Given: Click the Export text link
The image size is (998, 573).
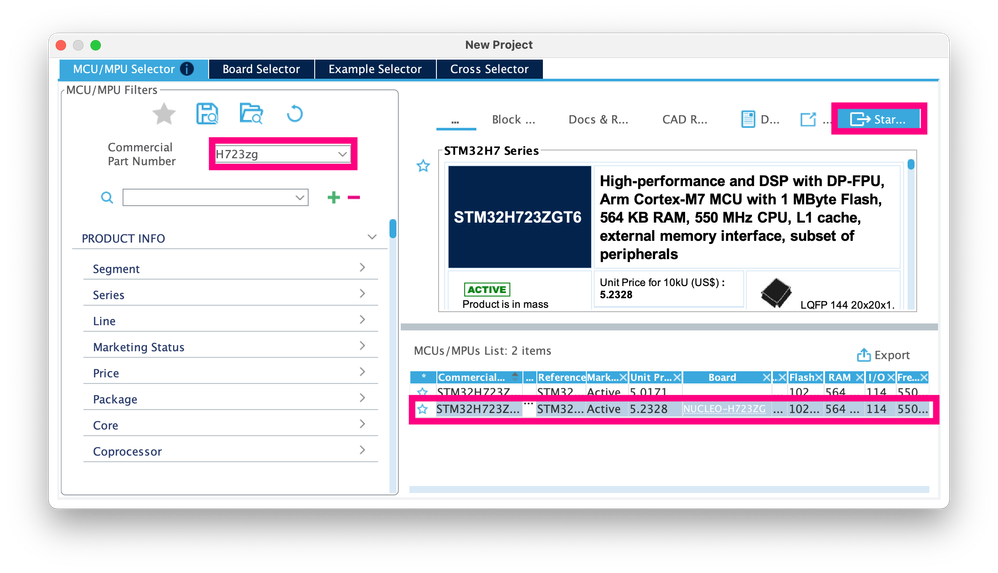Looking at the screenshot, I should point(892,355).
